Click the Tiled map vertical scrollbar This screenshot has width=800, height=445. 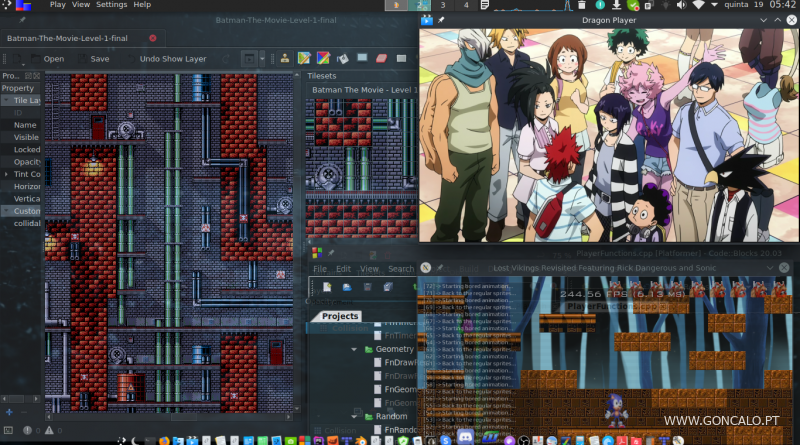[x=297, y=242]
